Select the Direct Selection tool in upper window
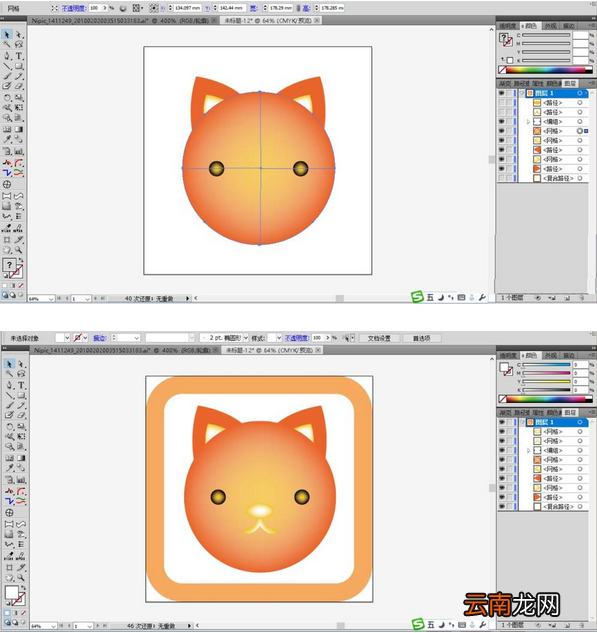This screenshot has width=597, height=633. click(x=19, y=35)
